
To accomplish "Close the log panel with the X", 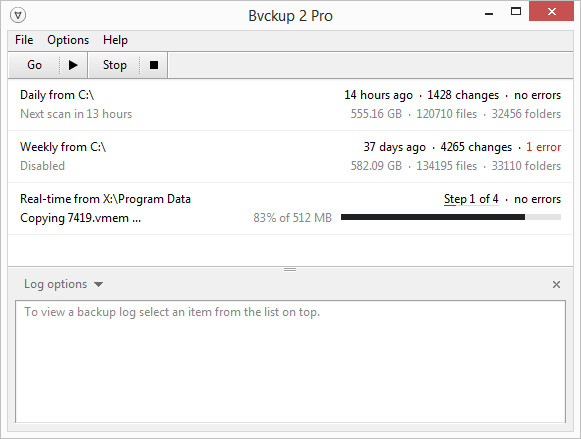I will (556, 285).
